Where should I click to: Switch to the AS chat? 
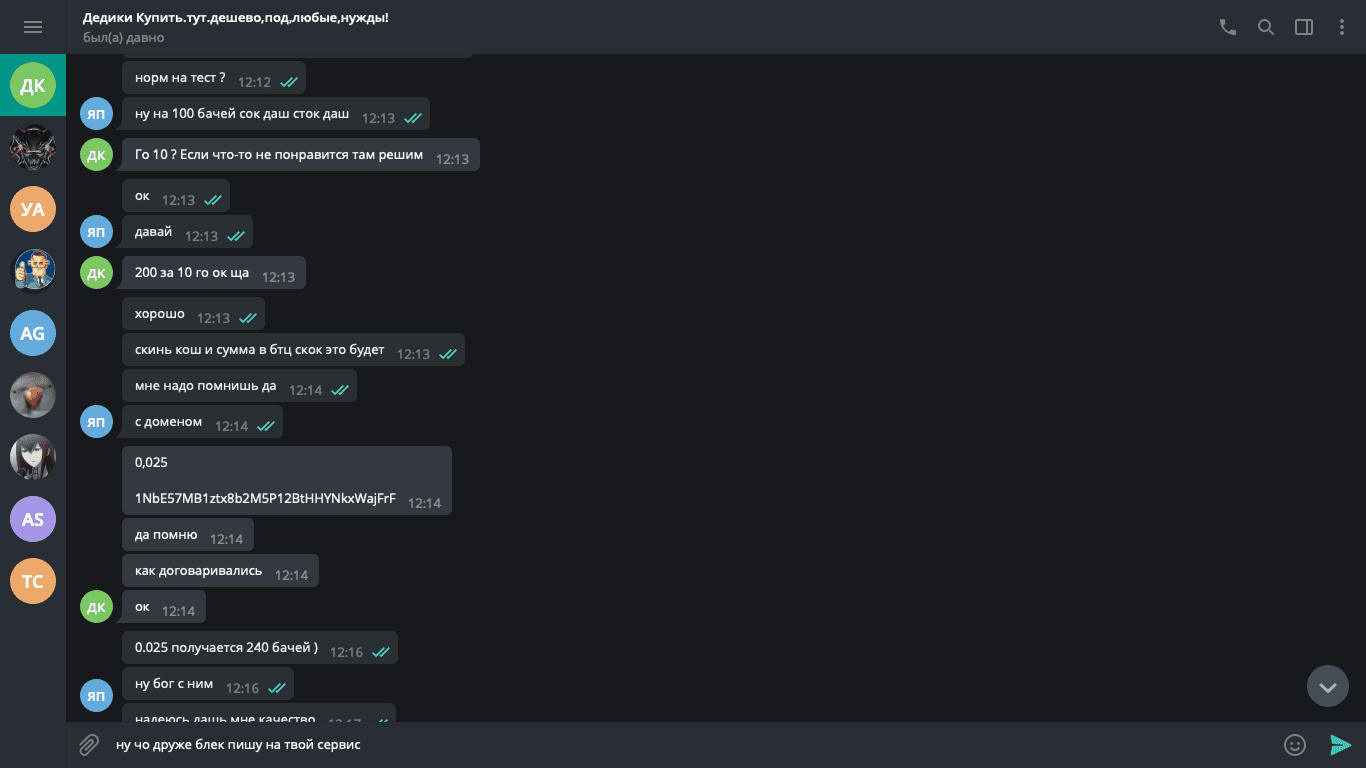click(33, 519)
